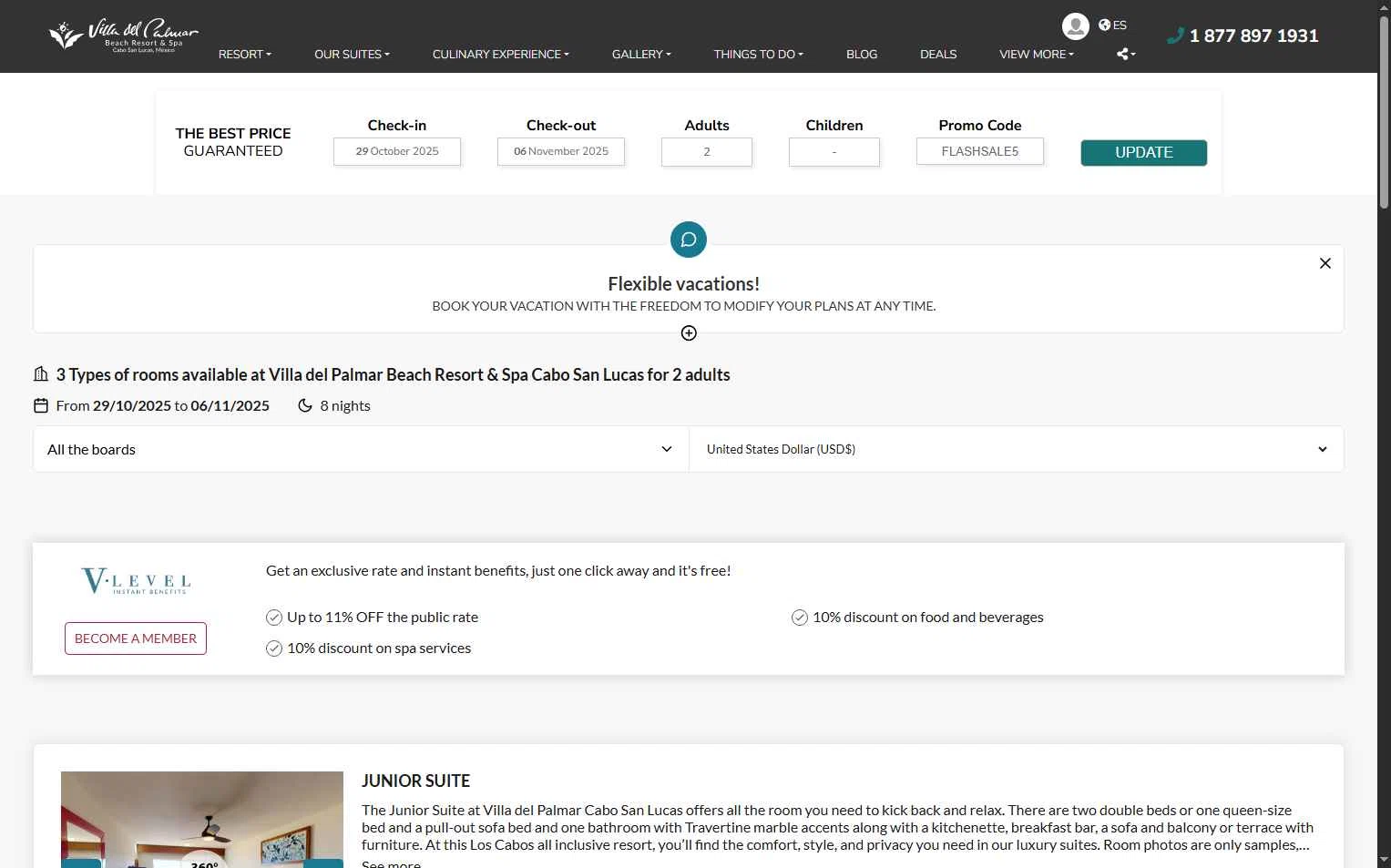This screenshot has height=868, width=1391.
Task: Close the Flexible vacations banner
Action: coord(1325,263)
